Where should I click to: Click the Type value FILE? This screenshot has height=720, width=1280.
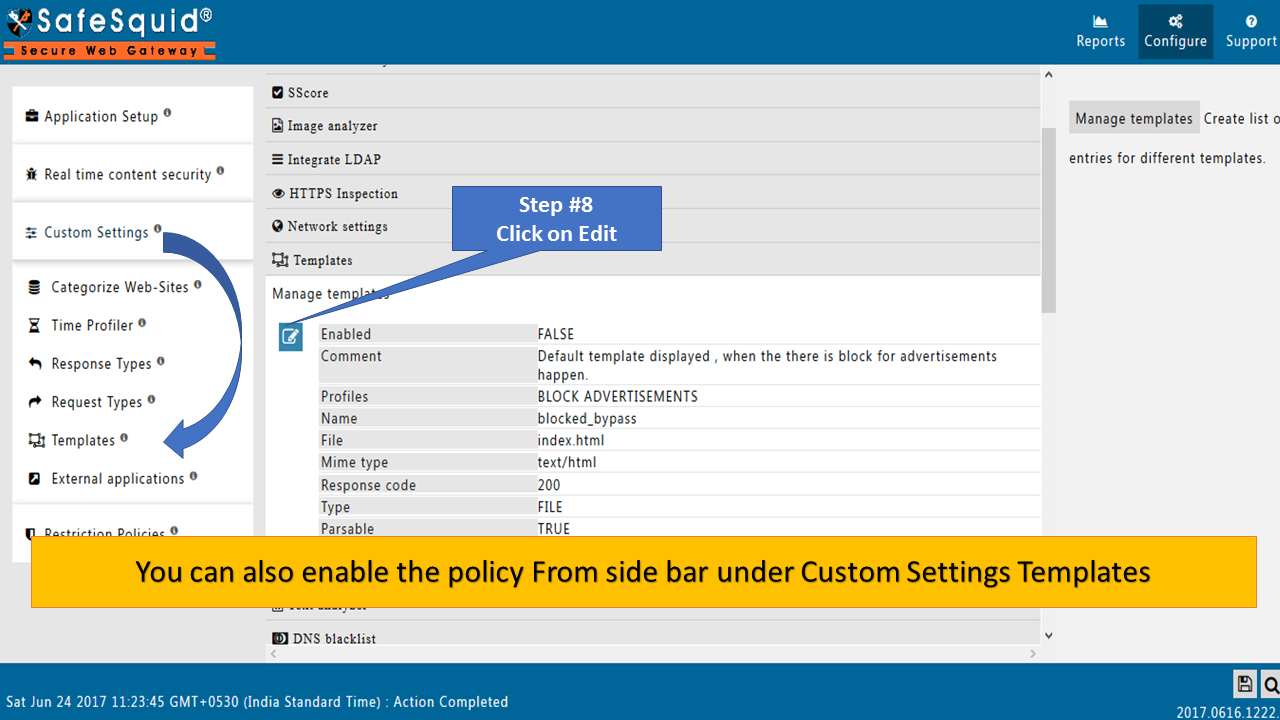550,507
